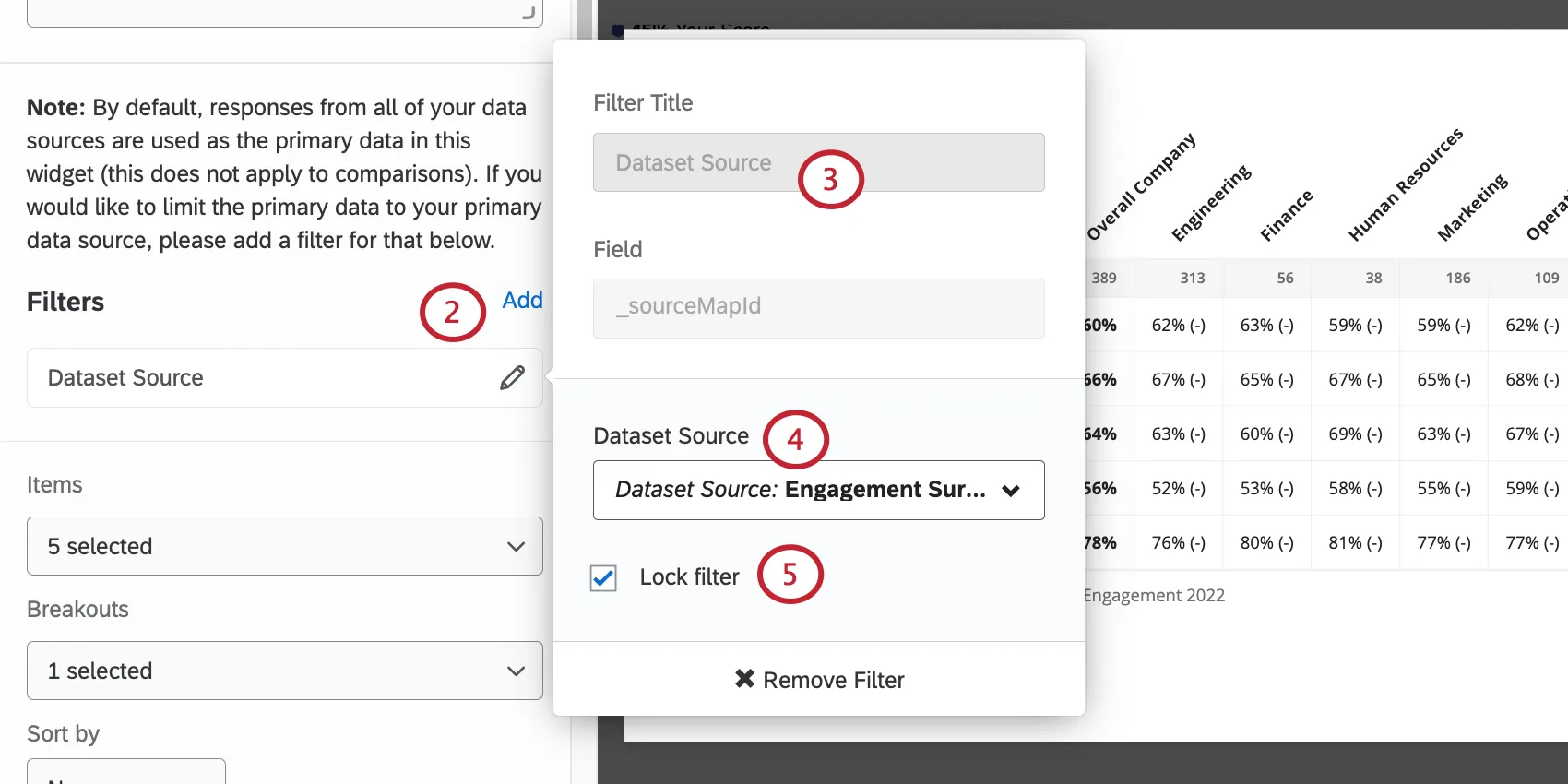
Task: Click the Add filter link
Action: (522, 300)
